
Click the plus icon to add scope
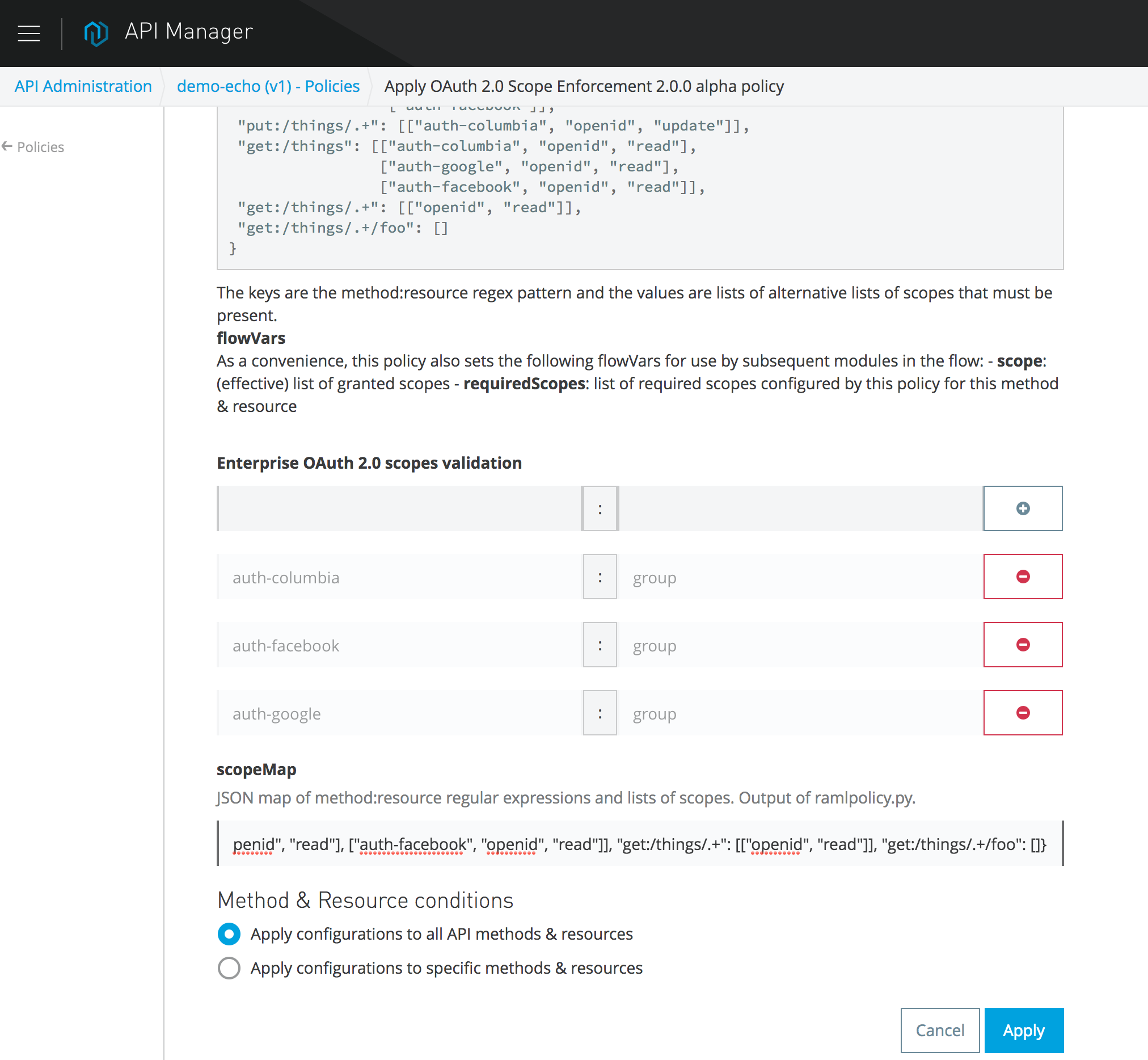pyautogui.click(x=1023, y=508)
